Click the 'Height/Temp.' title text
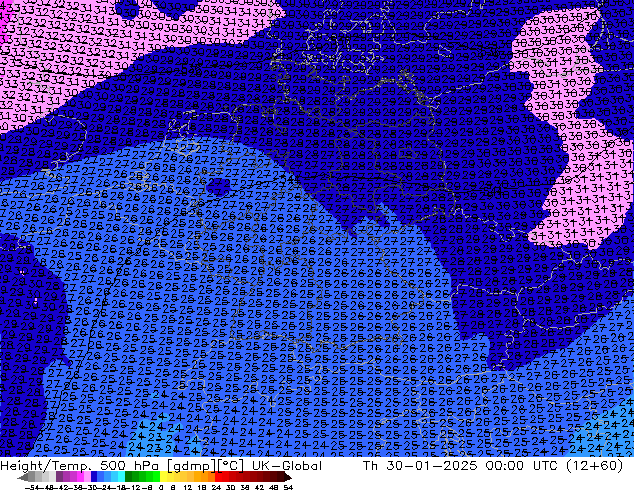This screenshot has width=634, height=490. point(45,466)
